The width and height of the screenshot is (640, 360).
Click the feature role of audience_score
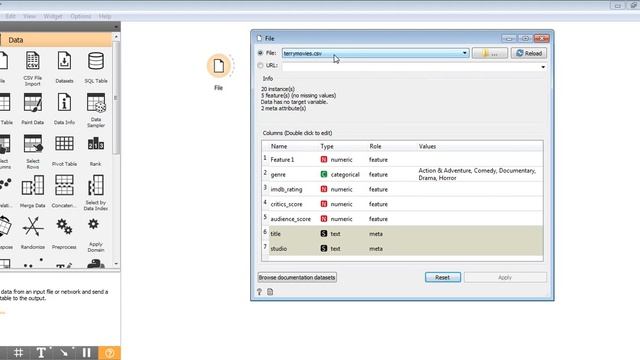click(378, 219)
